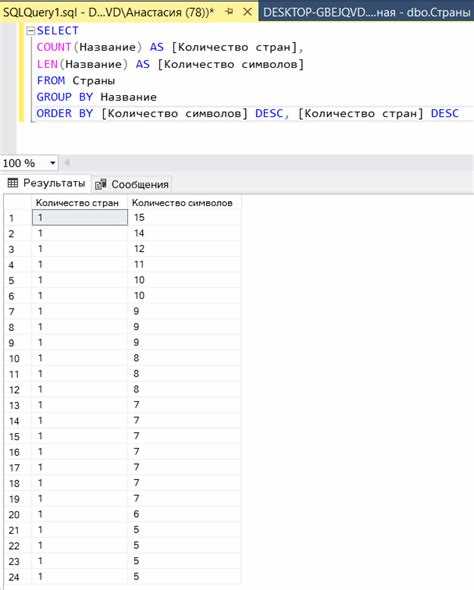
Task: Select the cell with value 11
Action: pos(184,265)
